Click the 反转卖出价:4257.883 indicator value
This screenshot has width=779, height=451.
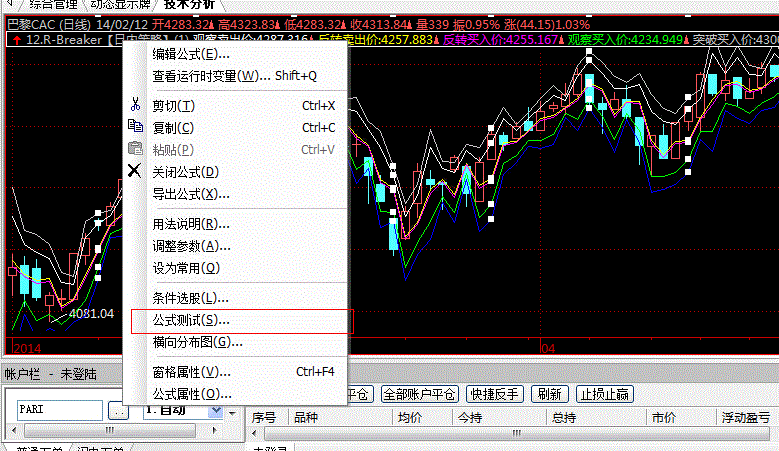(x=376, y=40)
